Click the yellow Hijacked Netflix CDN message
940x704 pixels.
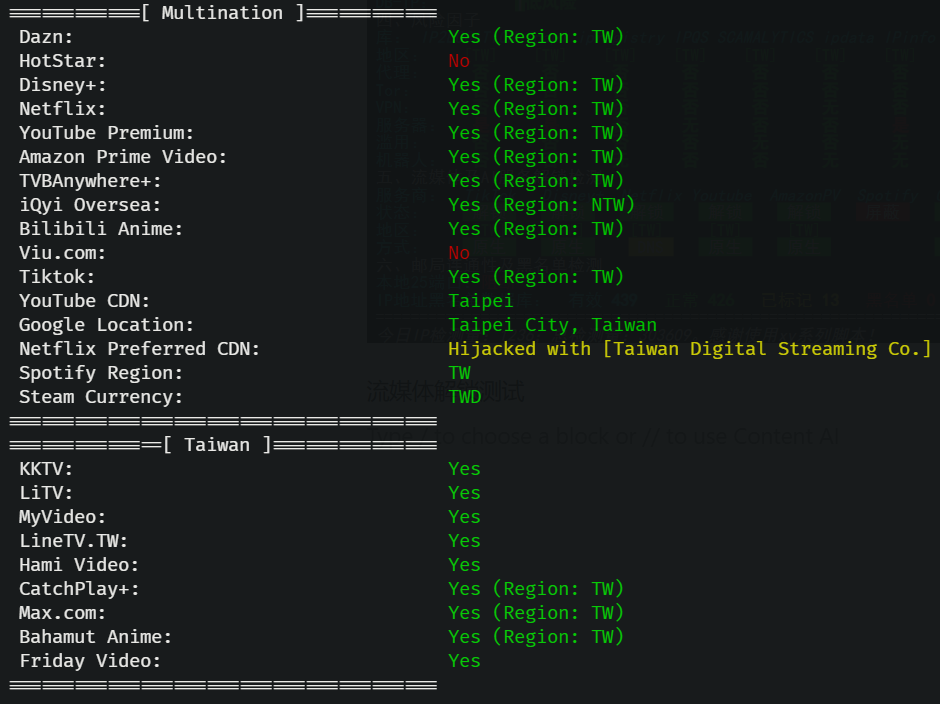click(689, 349)
